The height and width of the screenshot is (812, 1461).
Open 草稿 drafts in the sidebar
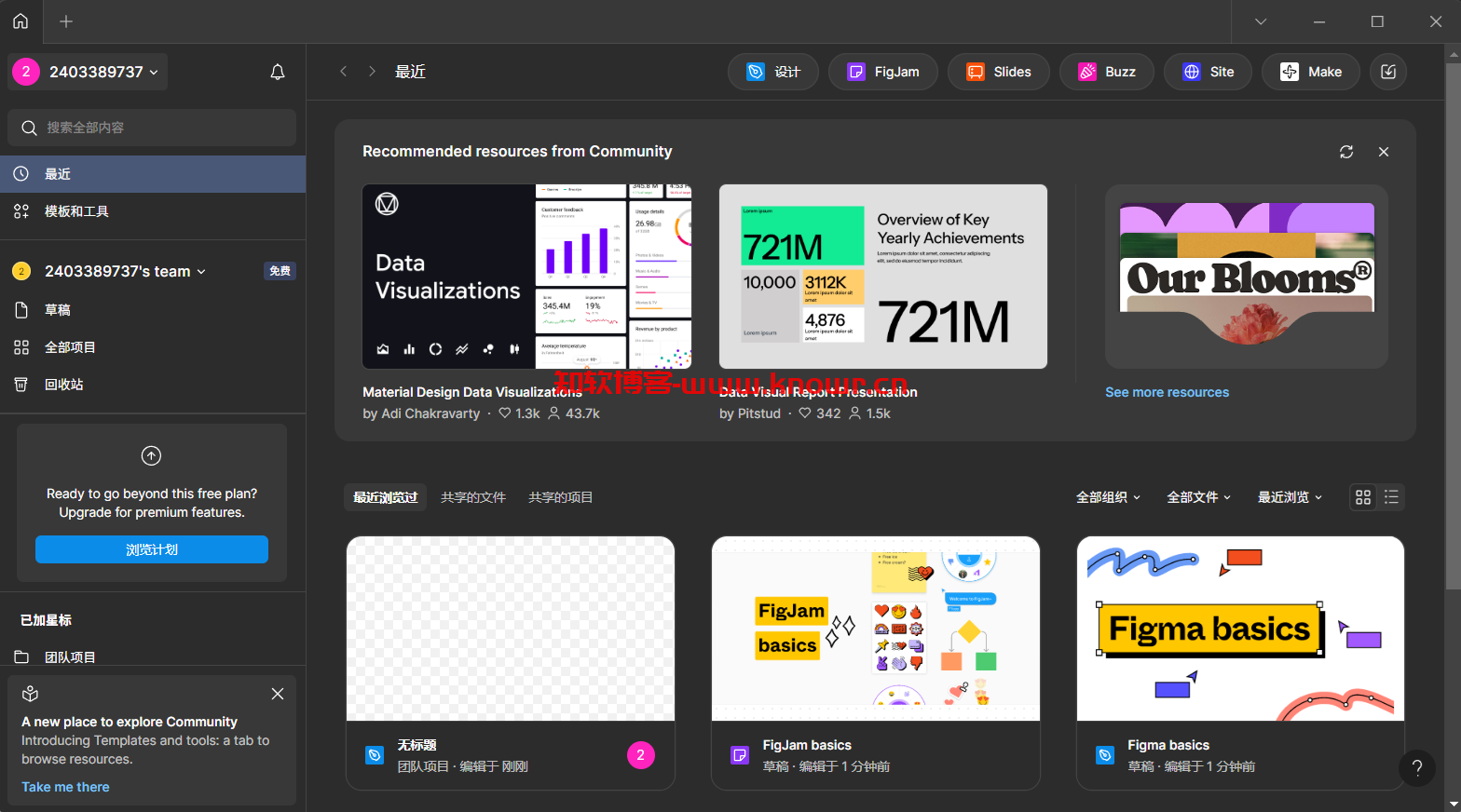(153, 310)
